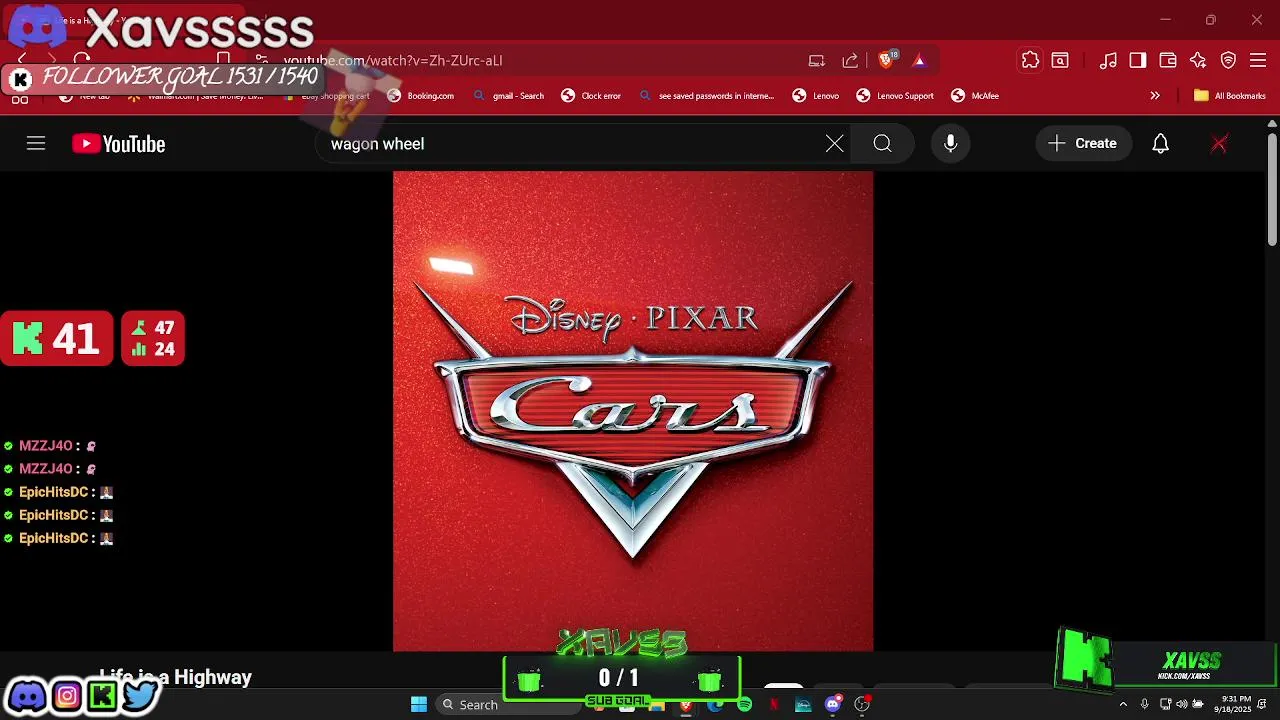Open the Booking.com bookmark
Image resolution: width=1280 pixels, height=720 pixels.
pos(421,96)
